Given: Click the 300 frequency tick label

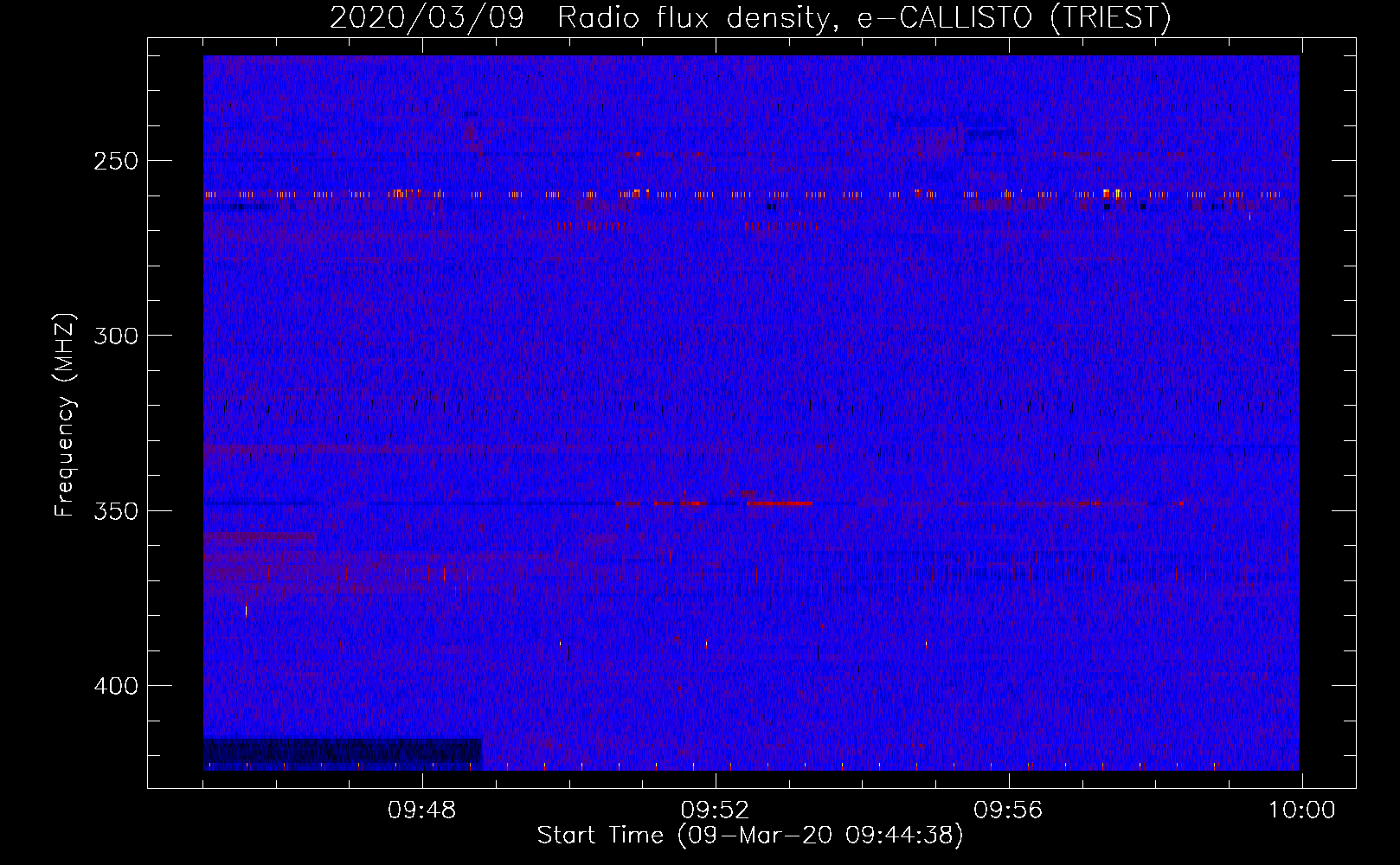Looking at the screenshot, I should coord(115,336).
